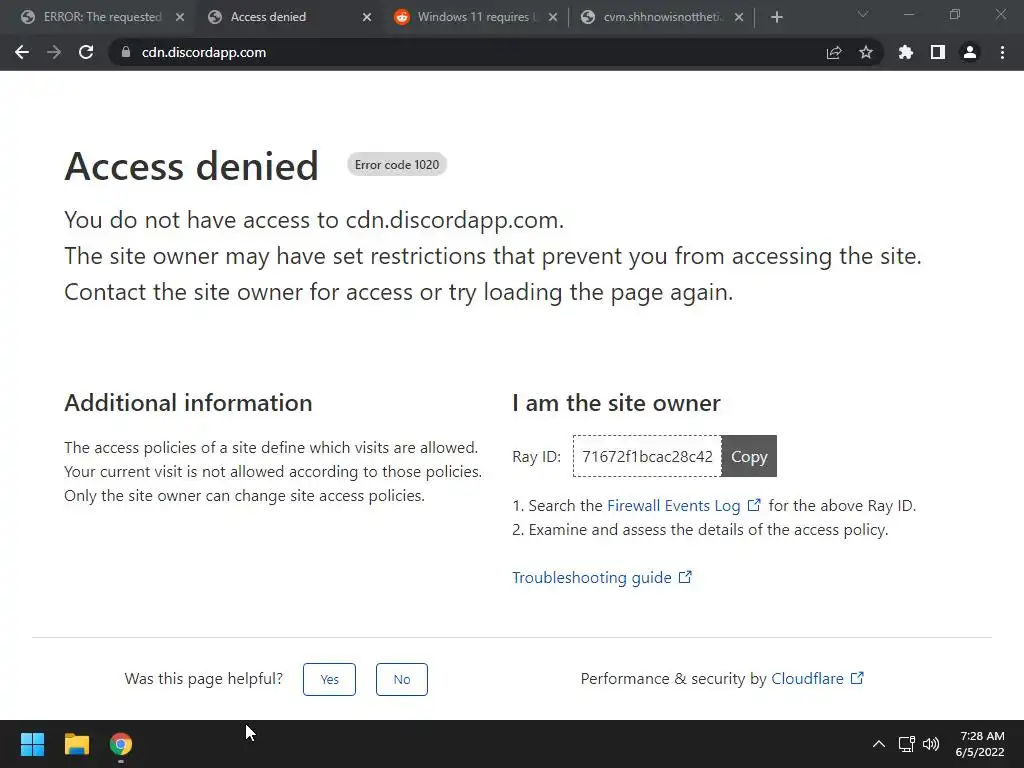Click the network tray icon
The height and width of the screenshot is (768, 1024).
click(906, 744)
